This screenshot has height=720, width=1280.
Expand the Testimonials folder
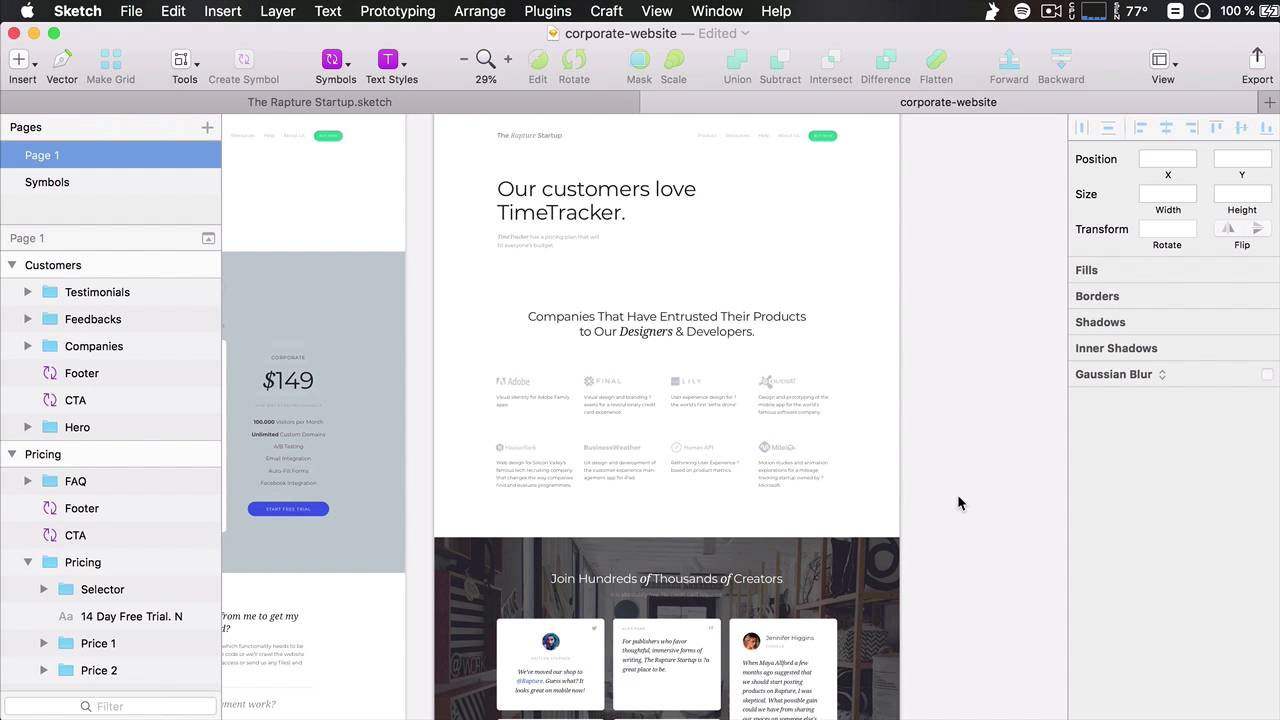point(28,292)
